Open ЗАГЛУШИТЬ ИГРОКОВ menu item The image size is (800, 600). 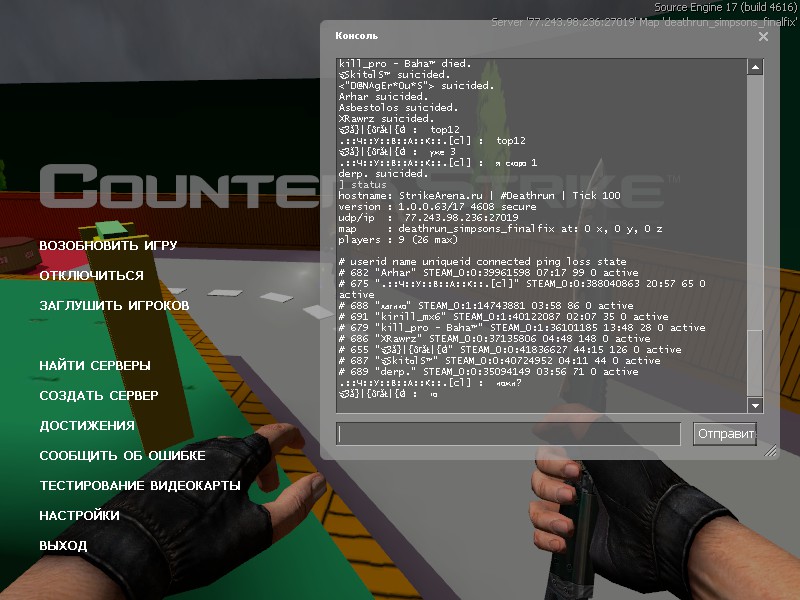114,306
